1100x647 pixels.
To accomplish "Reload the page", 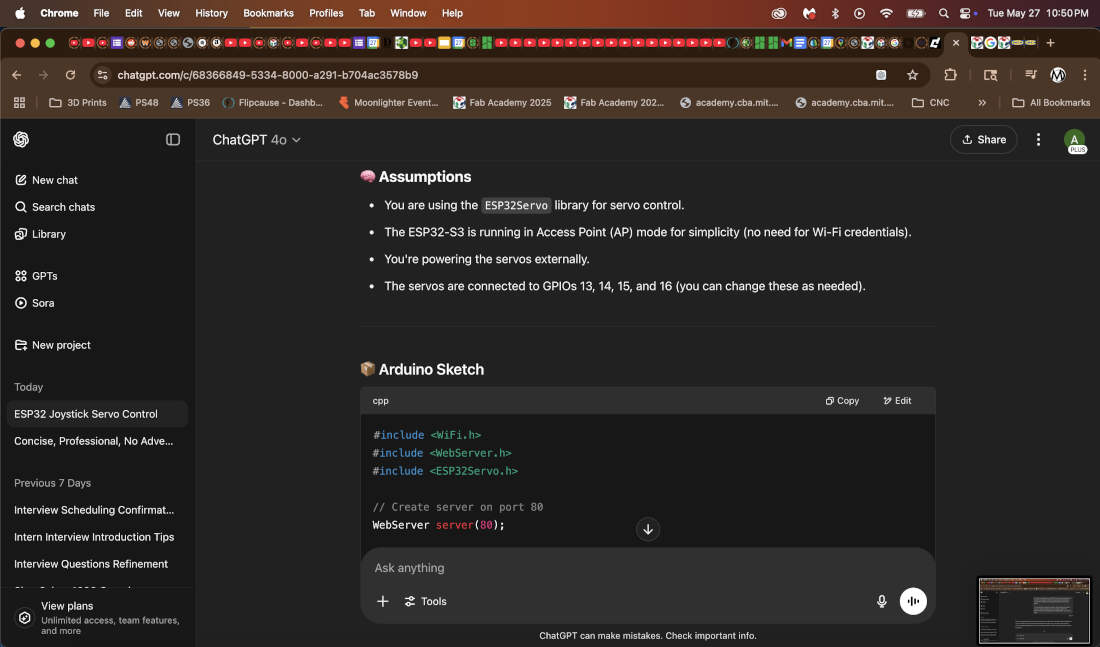I will click(x=70, y=75).
